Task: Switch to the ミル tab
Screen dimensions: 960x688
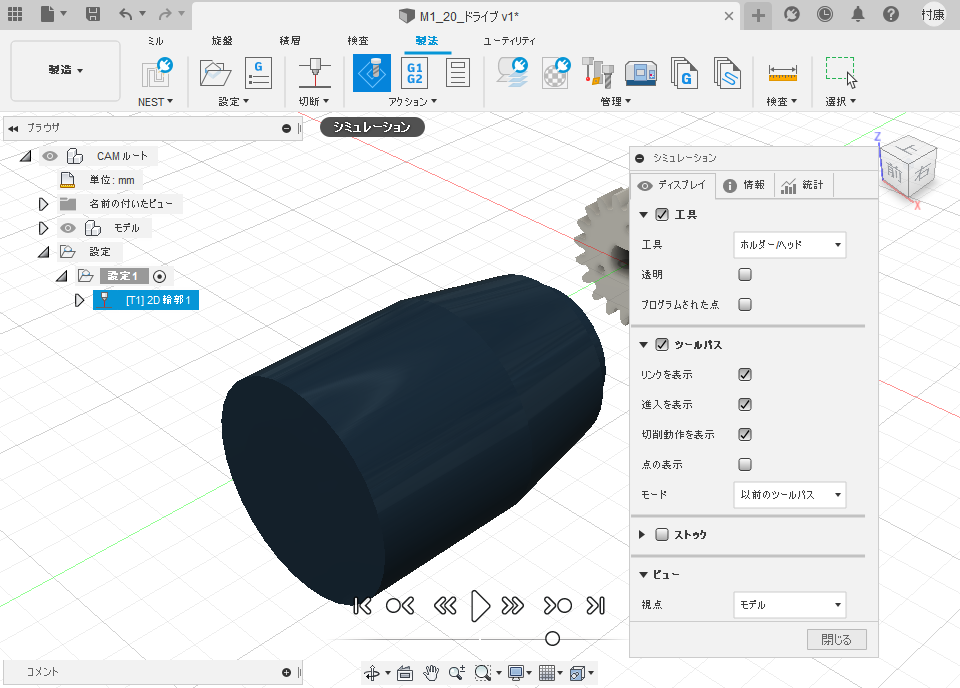Action: (x=156, y=40)
